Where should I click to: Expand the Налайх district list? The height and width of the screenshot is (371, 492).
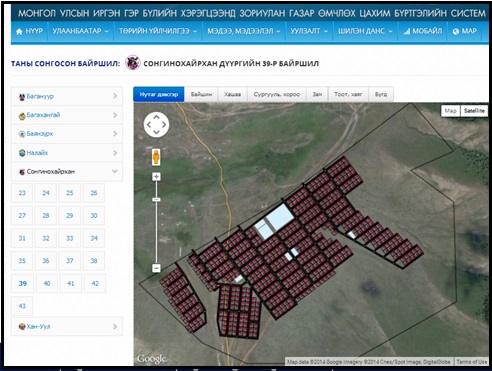coord(67,153)
